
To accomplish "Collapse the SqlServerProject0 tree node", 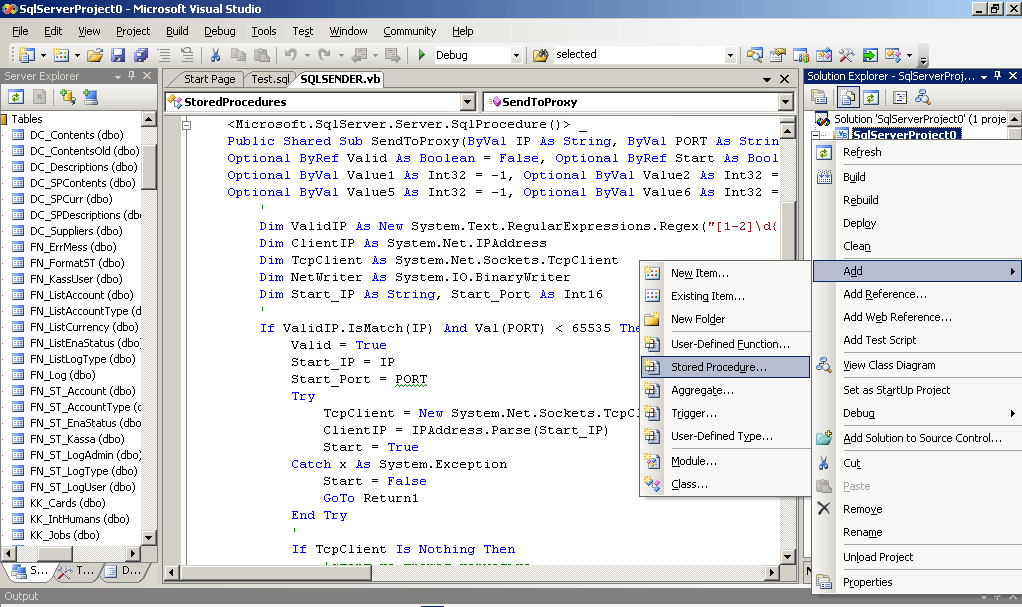I will point(815,135).
